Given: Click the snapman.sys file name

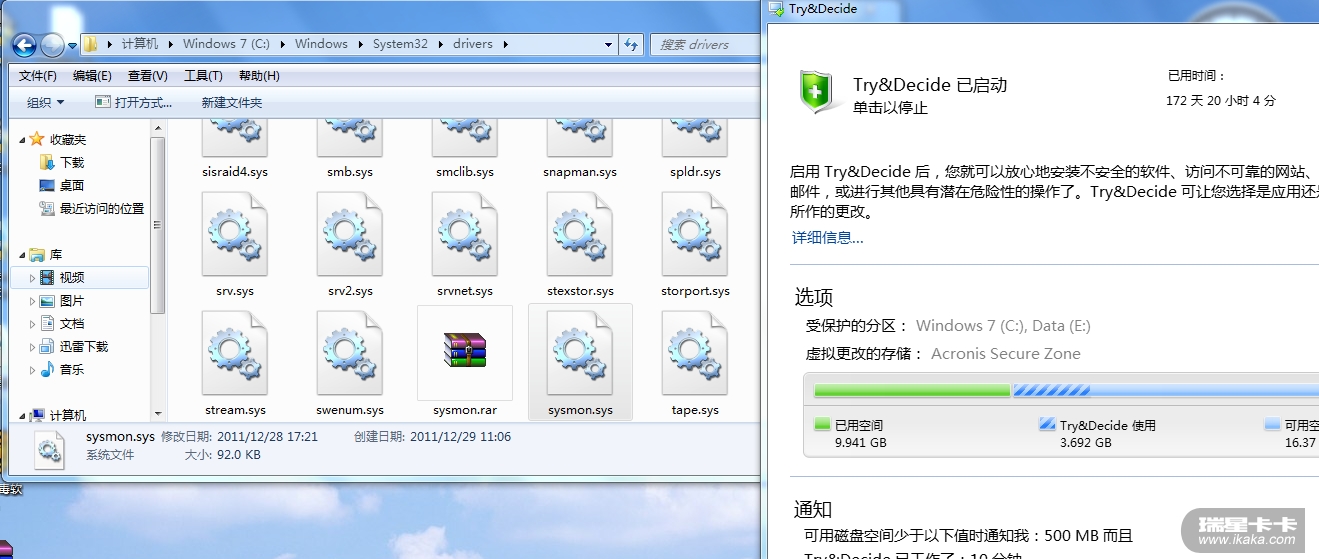Looking at the screenshot, I should (x=580, y=172).
